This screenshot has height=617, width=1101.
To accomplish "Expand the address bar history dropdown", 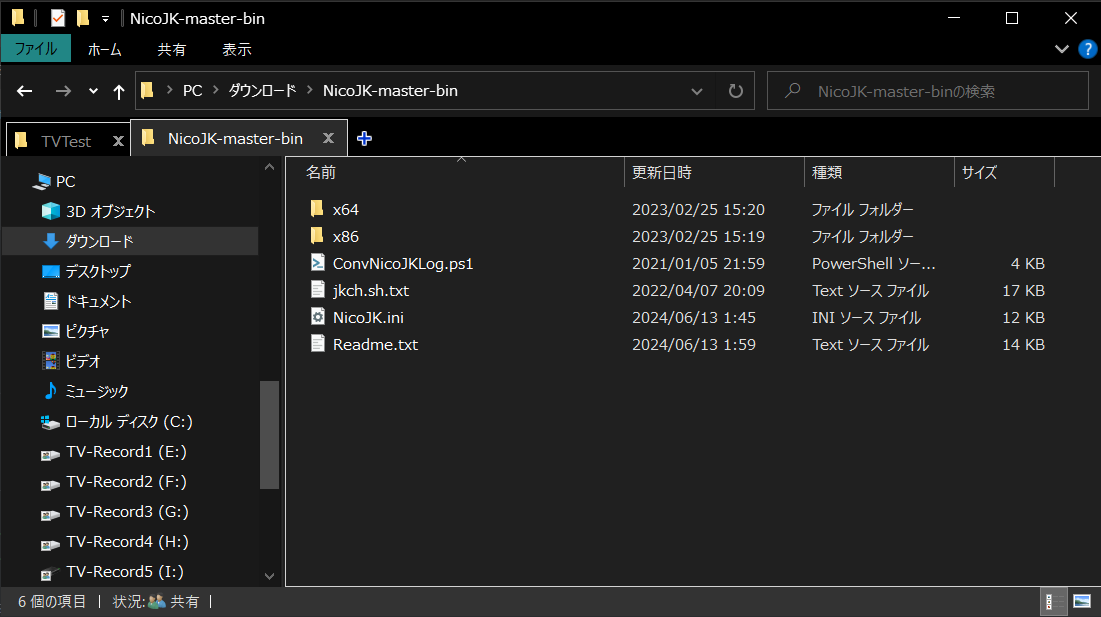I will click(697, 91).
